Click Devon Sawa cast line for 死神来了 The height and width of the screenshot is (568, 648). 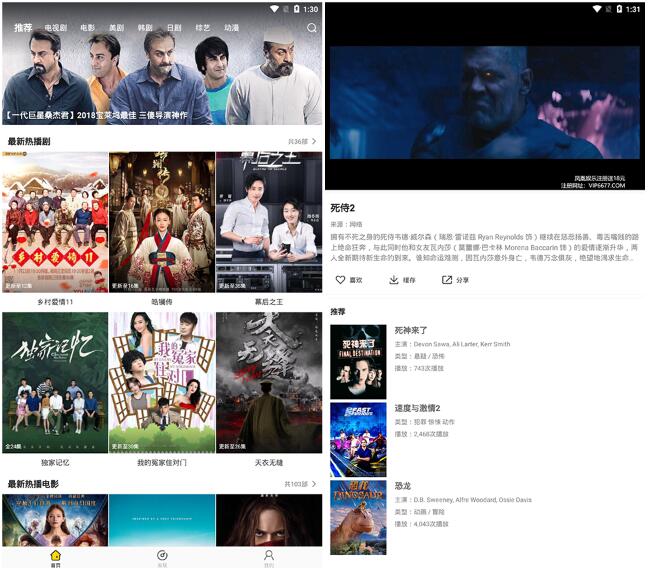pos(453,344)
